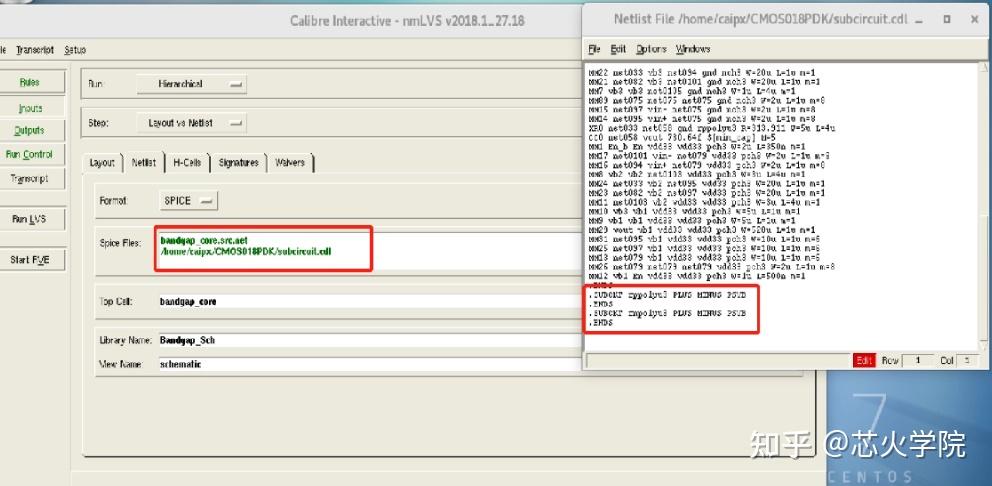992x486 pixels.
Task: Select the subcircuit.cdl path in Spice Files
Action: [x=246, y=251]
